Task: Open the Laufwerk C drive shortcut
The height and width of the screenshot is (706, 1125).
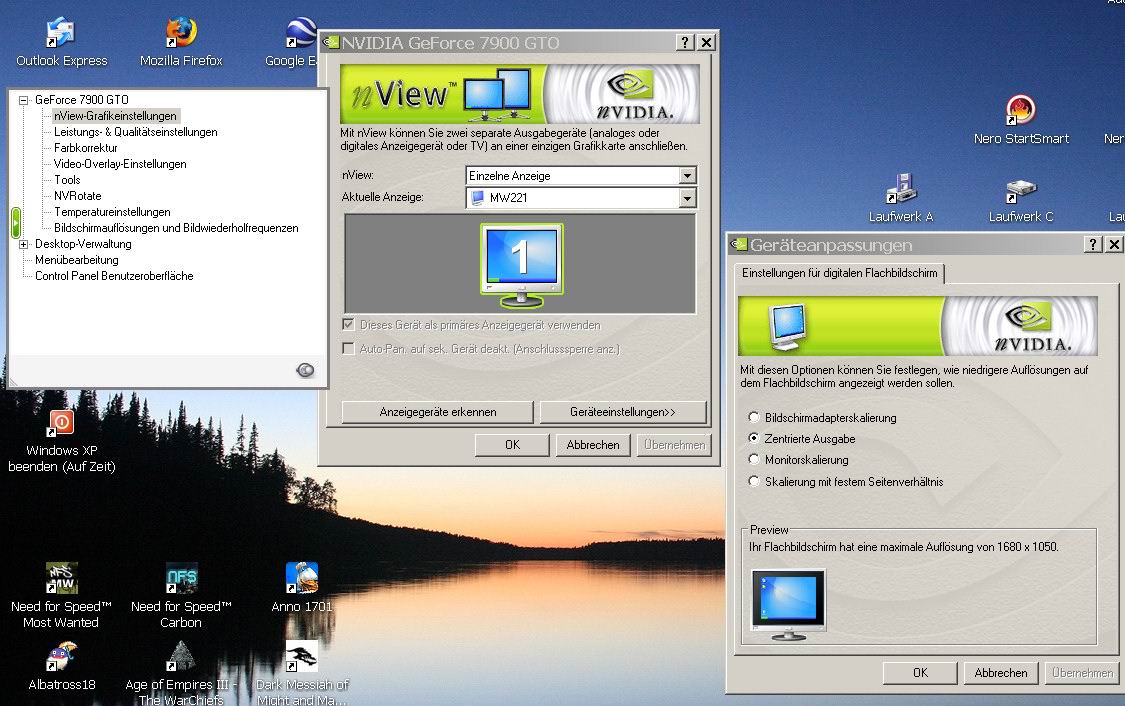Action: [x=1021, y=190]
